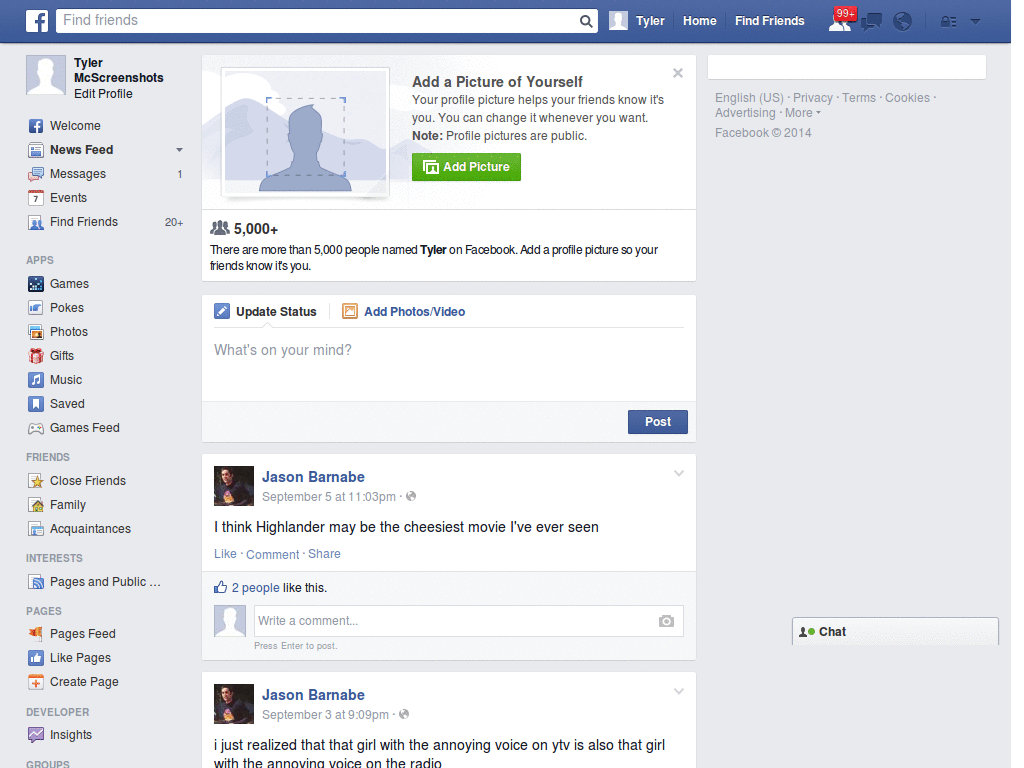Expand the account menu arrow in top bar
1024x768 pixels.
(x=975, y=22)
